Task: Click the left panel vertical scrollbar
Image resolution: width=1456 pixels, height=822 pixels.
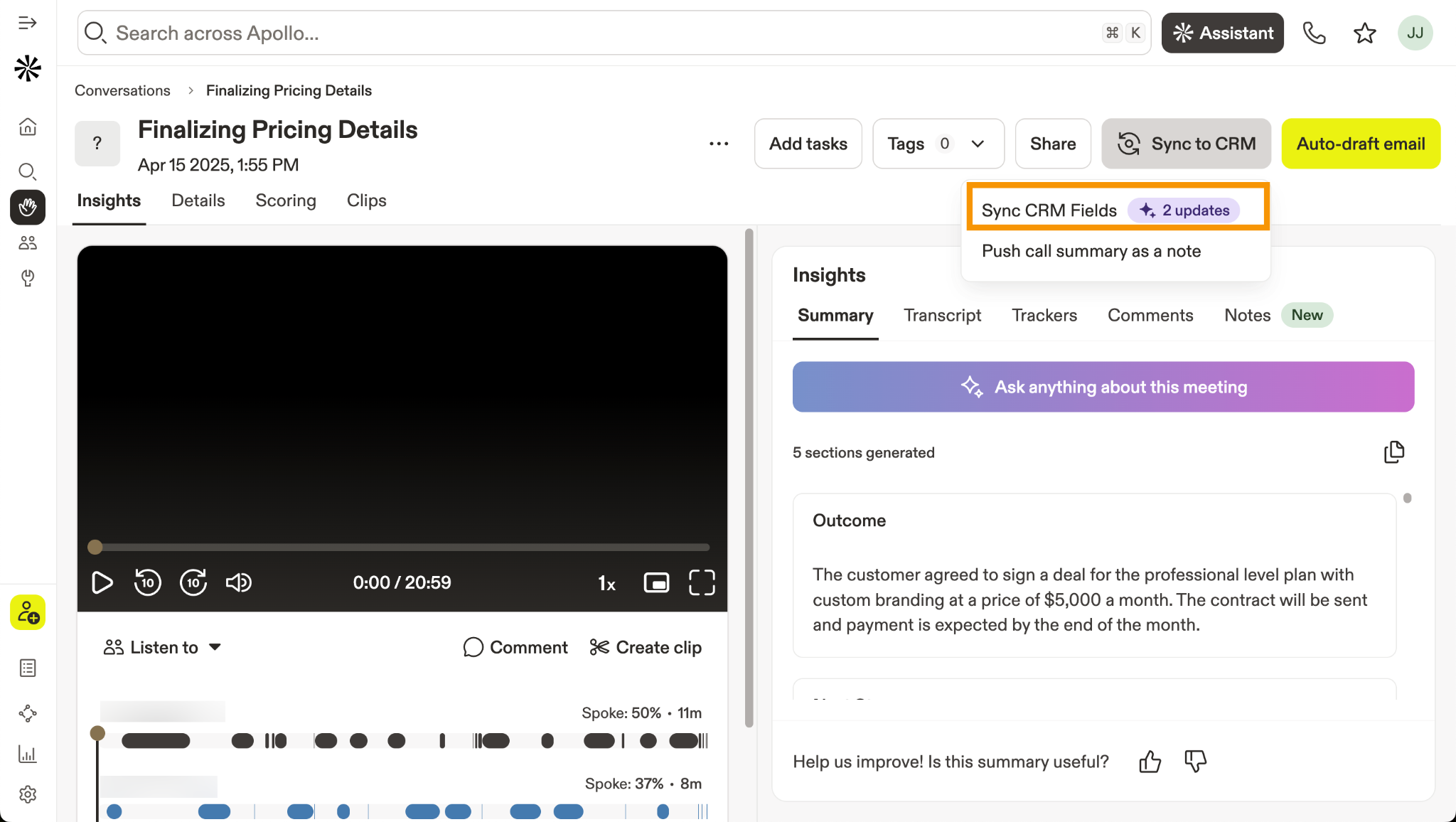Action: point(749,478)
